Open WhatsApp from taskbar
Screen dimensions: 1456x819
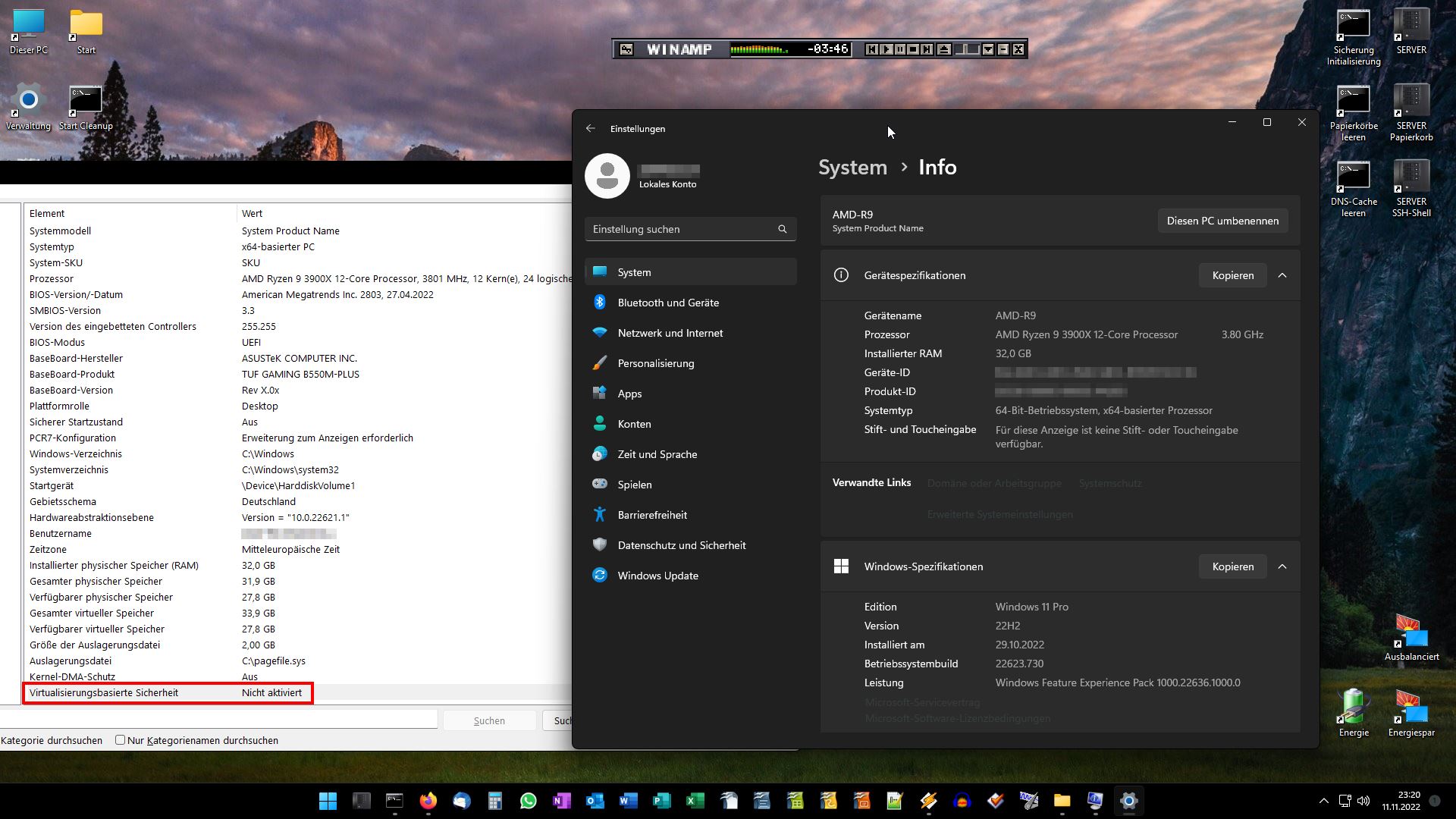point(529,801)
